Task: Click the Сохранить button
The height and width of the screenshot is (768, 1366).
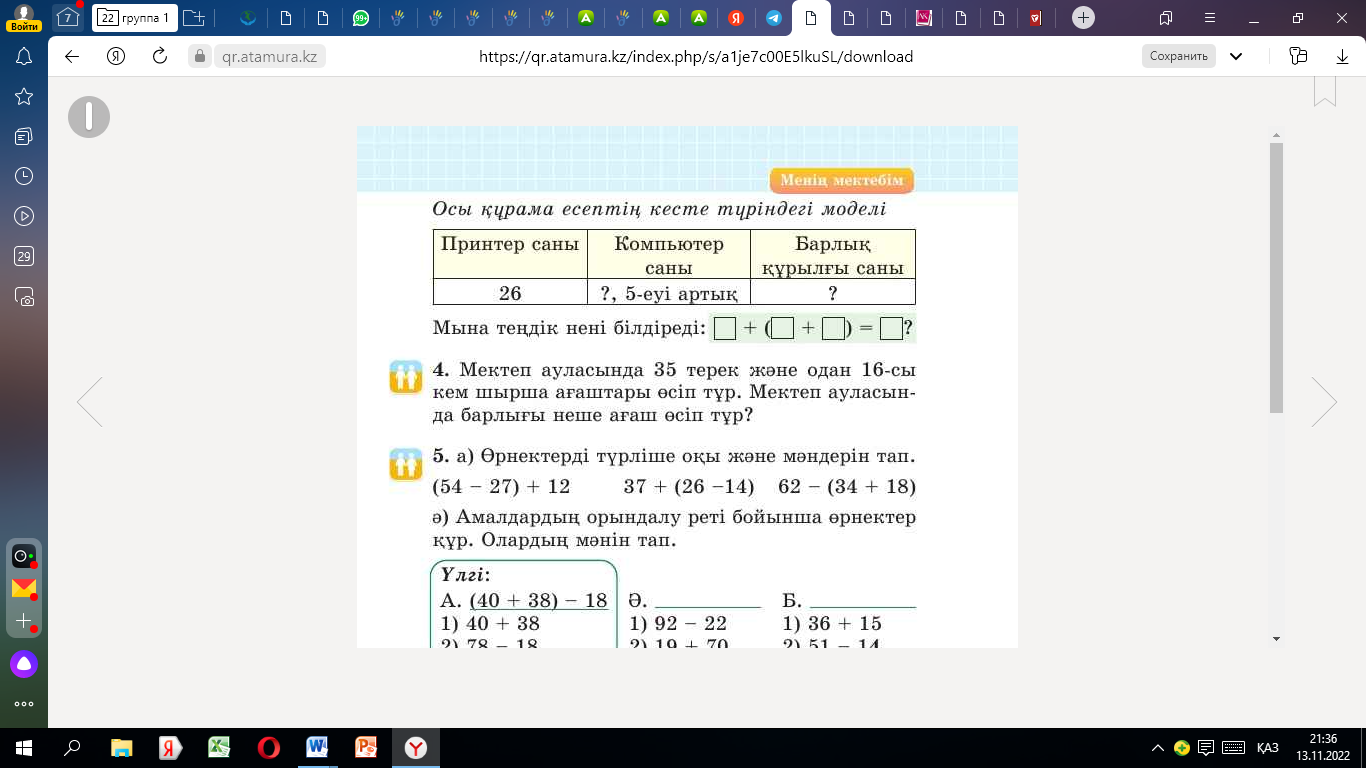Action: (x=1179, y=56)
